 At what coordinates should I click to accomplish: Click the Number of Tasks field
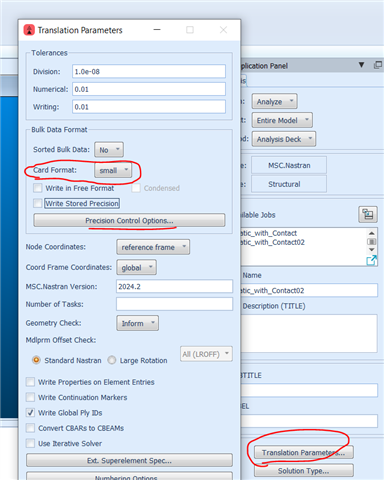coord(174,304)
